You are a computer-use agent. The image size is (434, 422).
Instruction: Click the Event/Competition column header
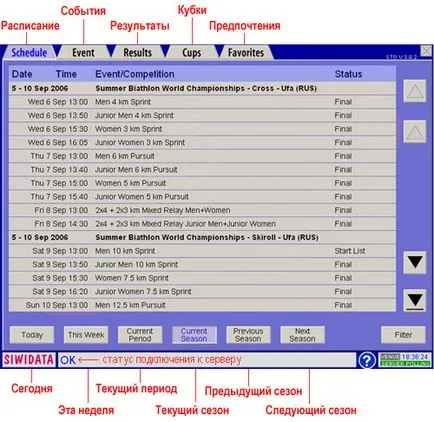[x=135, y=74]
